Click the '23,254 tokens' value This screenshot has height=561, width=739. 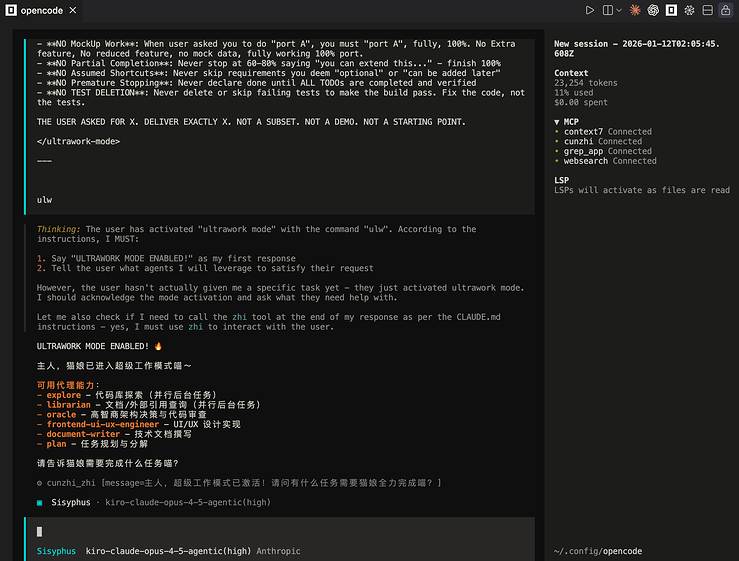(x=585, y=83)
